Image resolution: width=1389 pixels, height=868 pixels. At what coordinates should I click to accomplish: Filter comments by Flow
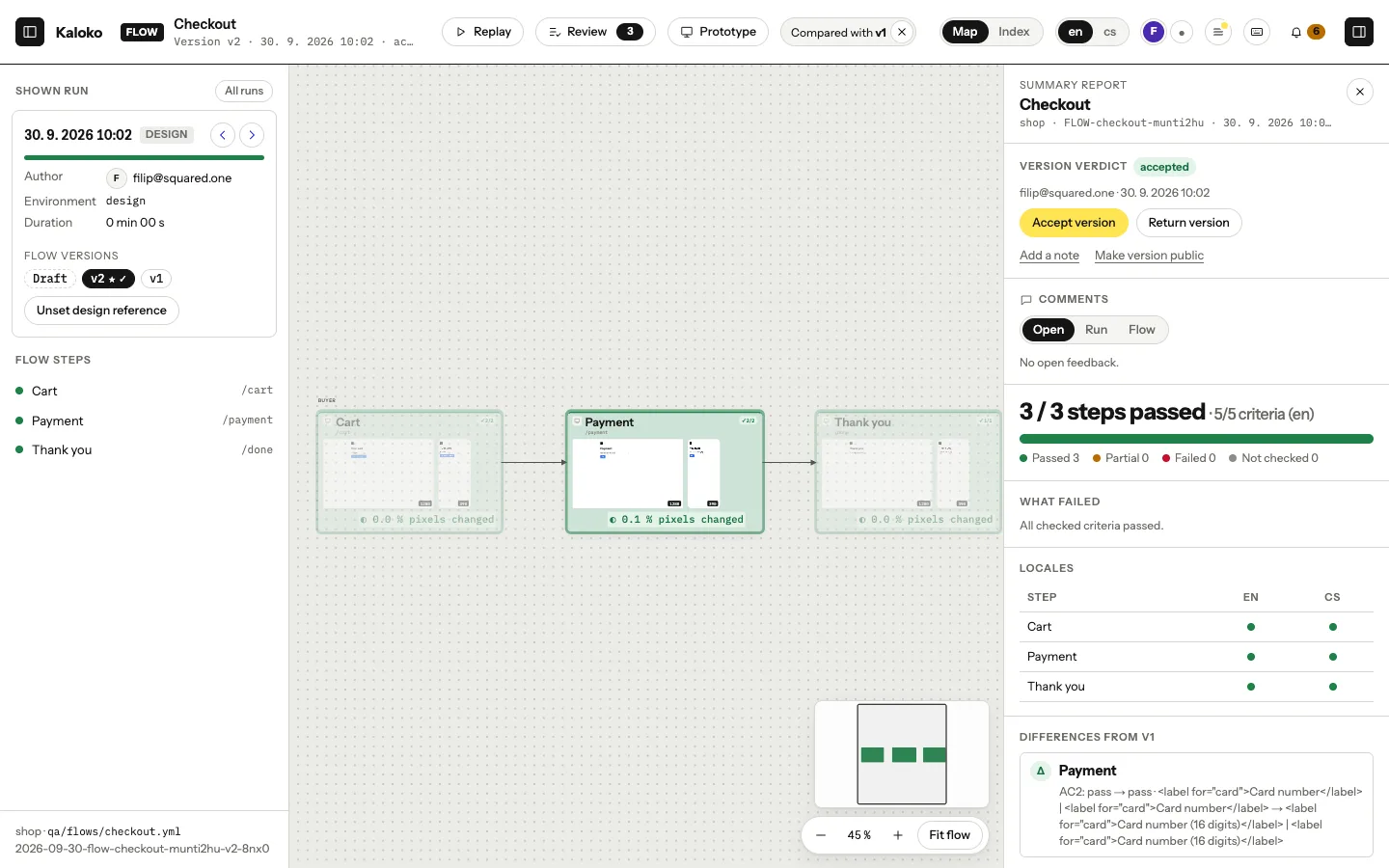(1142, 330)
